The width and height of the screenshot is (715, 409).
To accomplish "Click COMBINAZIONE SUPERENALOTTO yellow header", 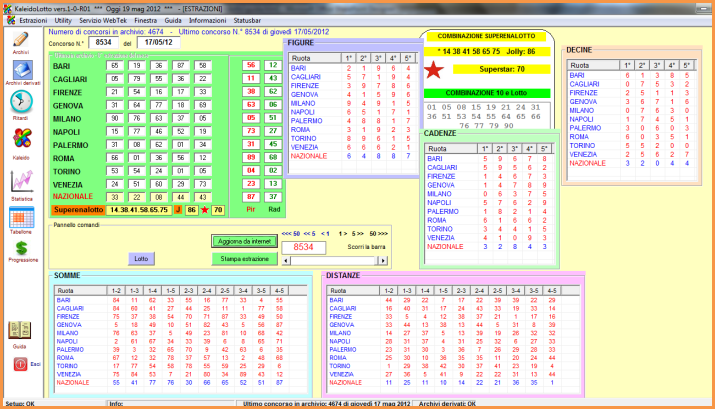I will (x=486, y=36).
